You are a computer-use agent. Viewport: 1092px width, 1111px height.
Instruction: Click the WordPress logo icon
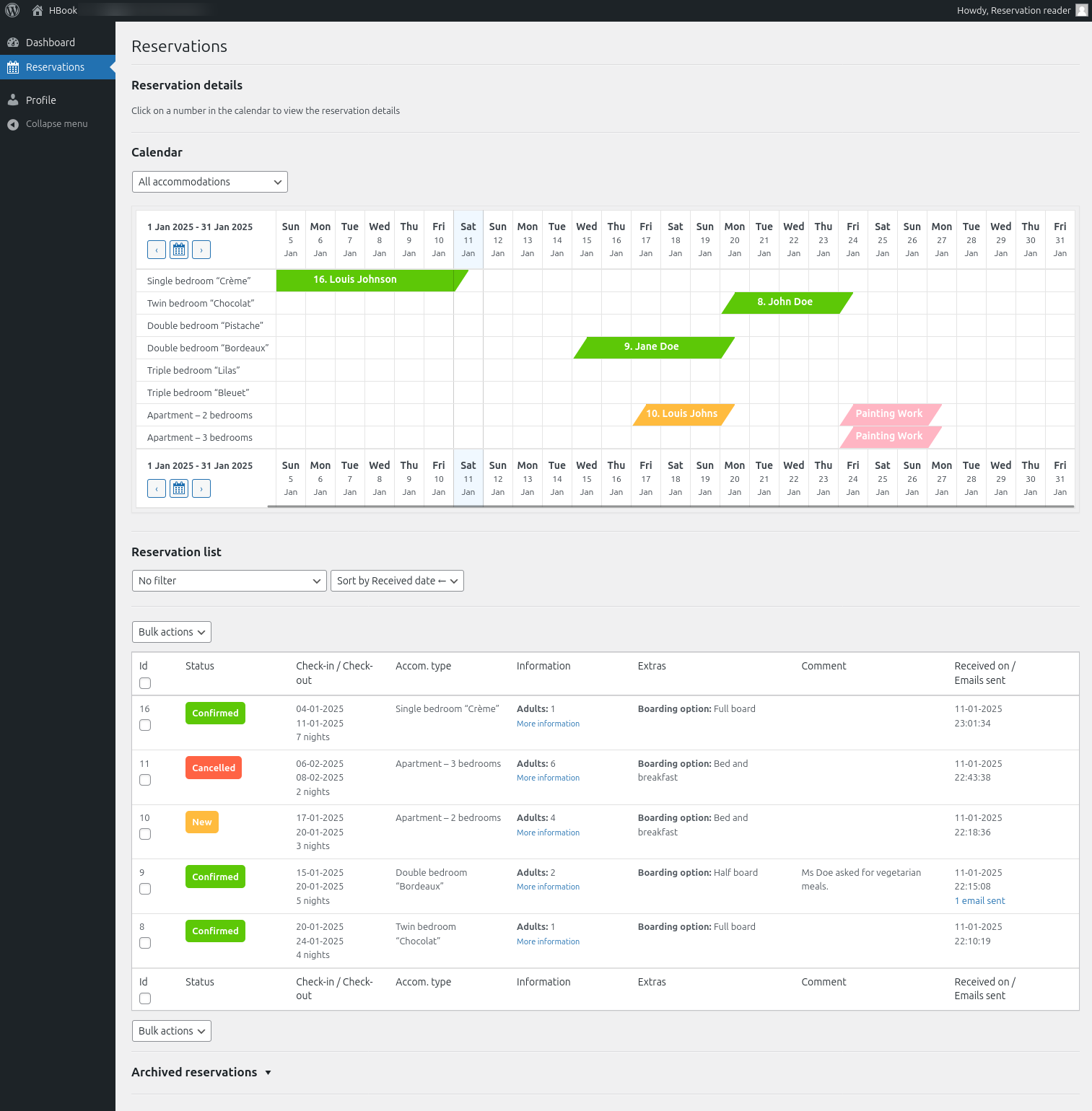12,11
